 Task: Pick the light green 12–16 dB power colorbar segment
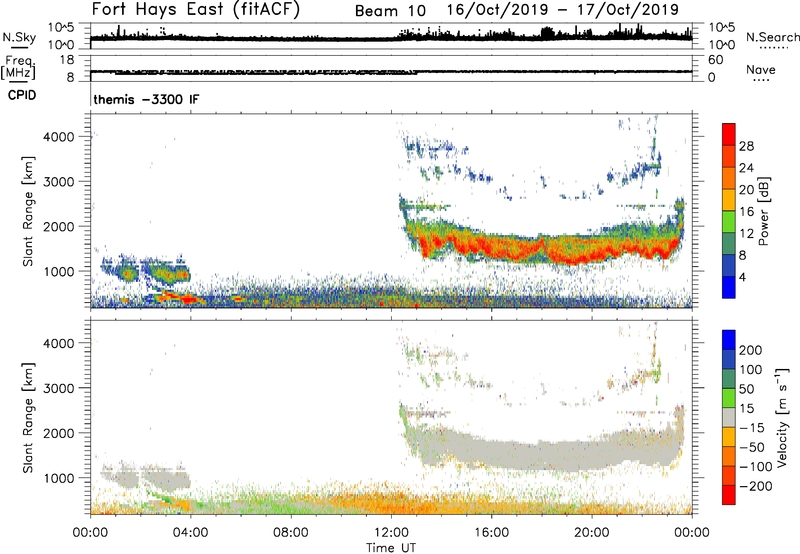point(729,222)
